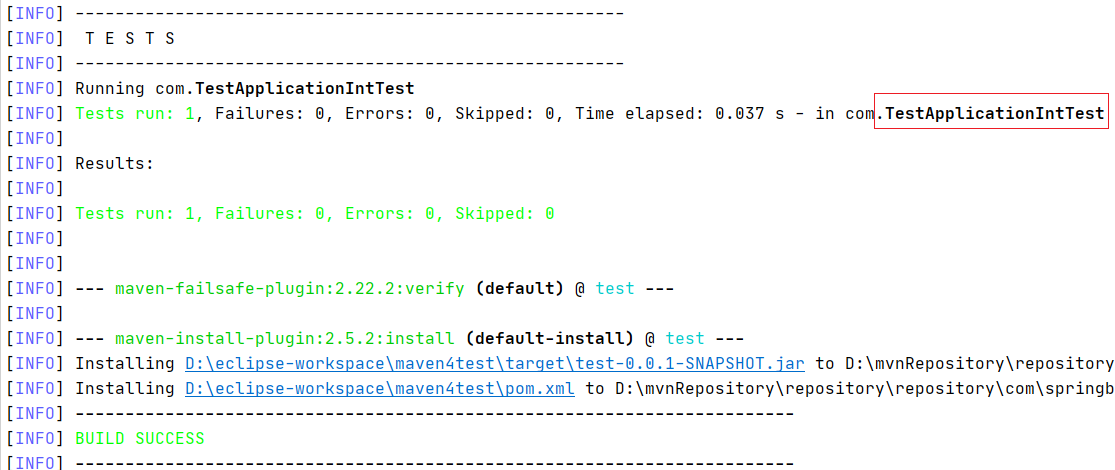Open the test-0.0.1-SNAPSHOT.jar file link
Image resolution: width=1115 pixels, height=470 pixels.
495,364
